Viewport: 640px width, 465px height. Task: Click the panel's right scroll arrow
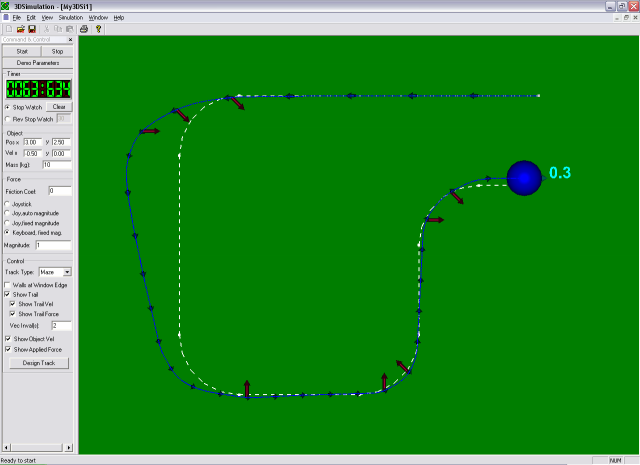(69, 447)
